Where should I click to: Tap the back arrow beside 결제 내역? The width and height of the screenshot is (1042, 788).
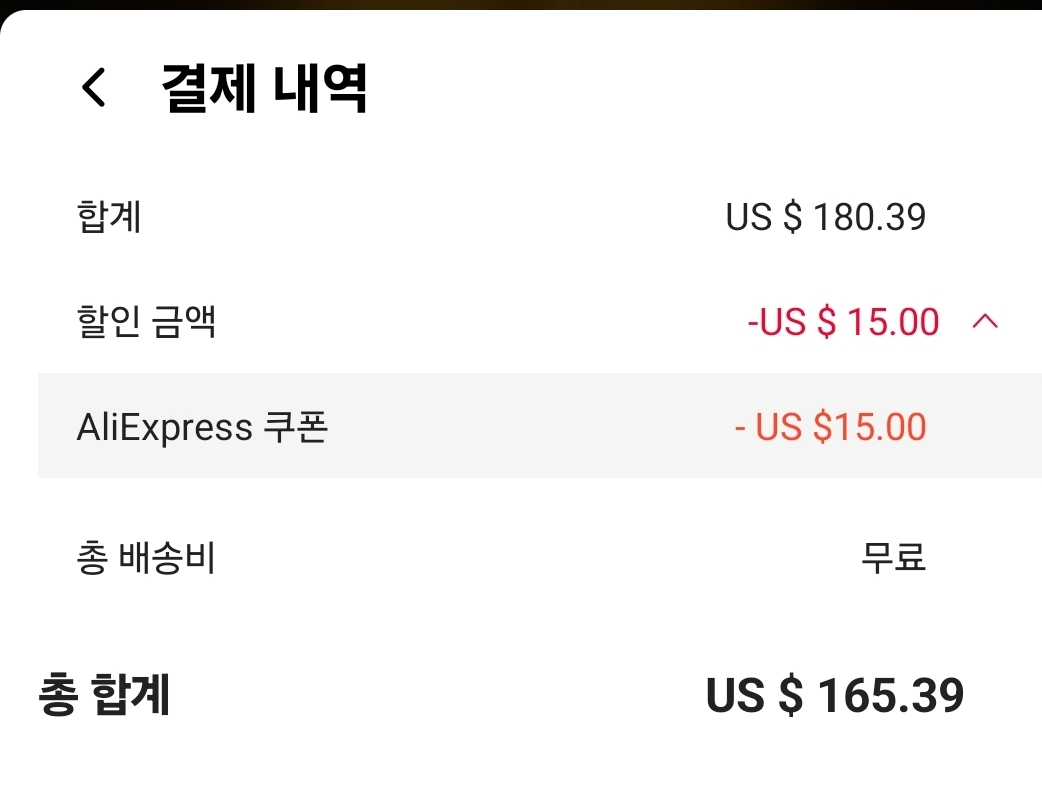click(x=94, y=89)
